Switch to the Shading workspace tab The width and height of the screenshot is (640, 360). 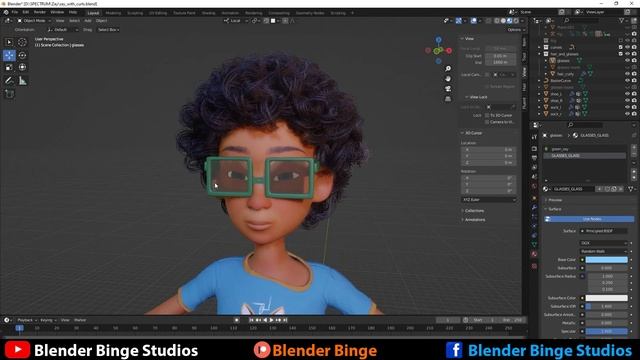click(x=208, y=13)
